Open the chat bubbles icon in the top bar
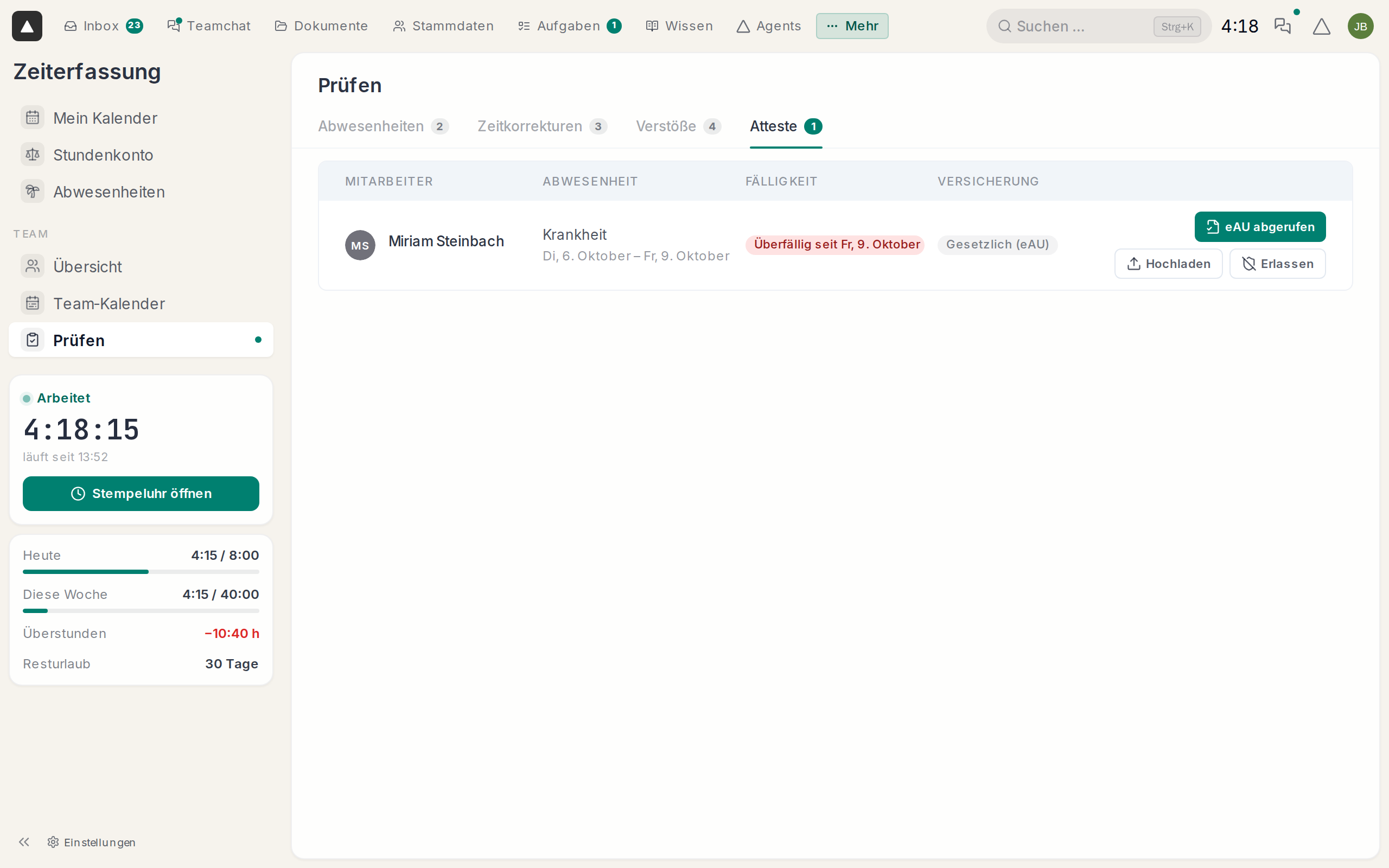 (1282, 26)
